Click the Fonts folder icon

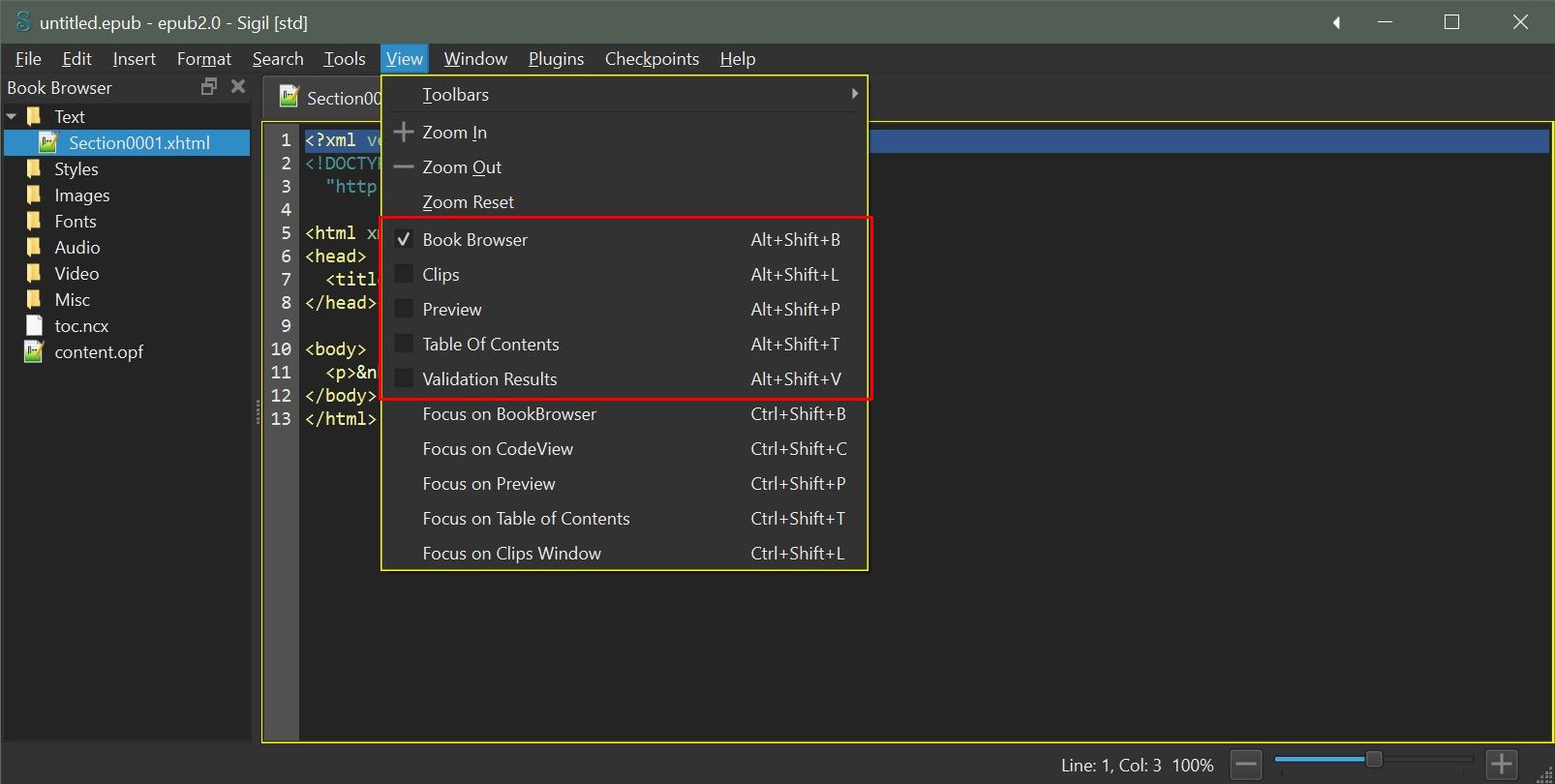coord(35,221)
